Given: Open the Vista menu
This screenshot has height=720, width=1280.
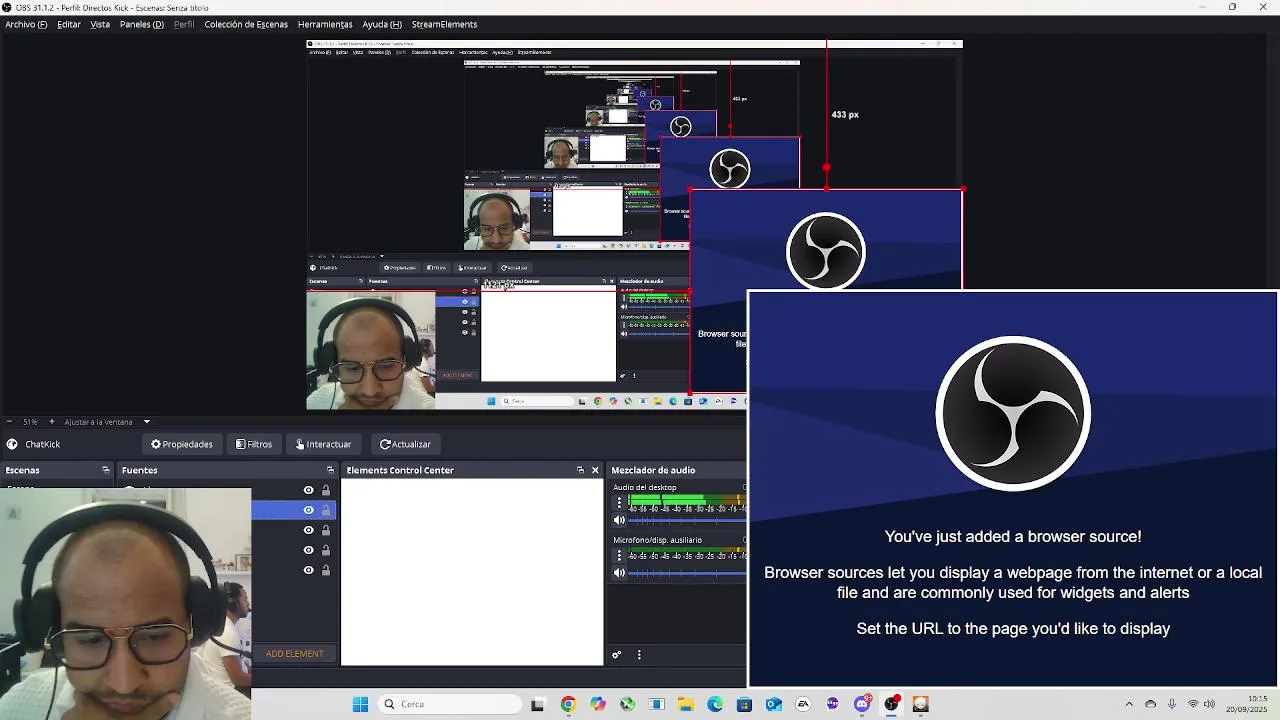Looking at the screenshot, I should (100, 24).
